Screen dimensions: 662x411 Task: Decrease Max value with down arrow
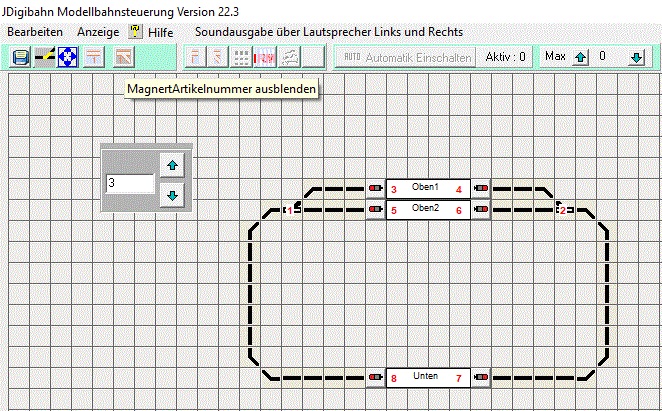click(637, 57)
